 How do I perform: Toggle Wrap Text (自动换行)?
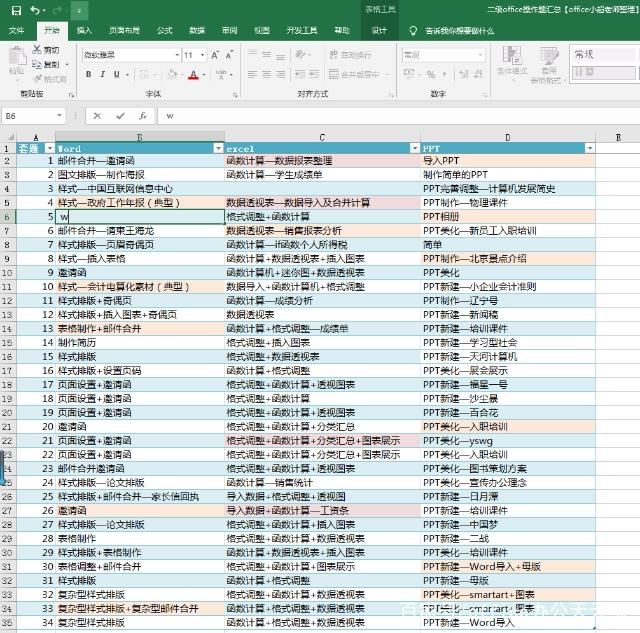350,55
